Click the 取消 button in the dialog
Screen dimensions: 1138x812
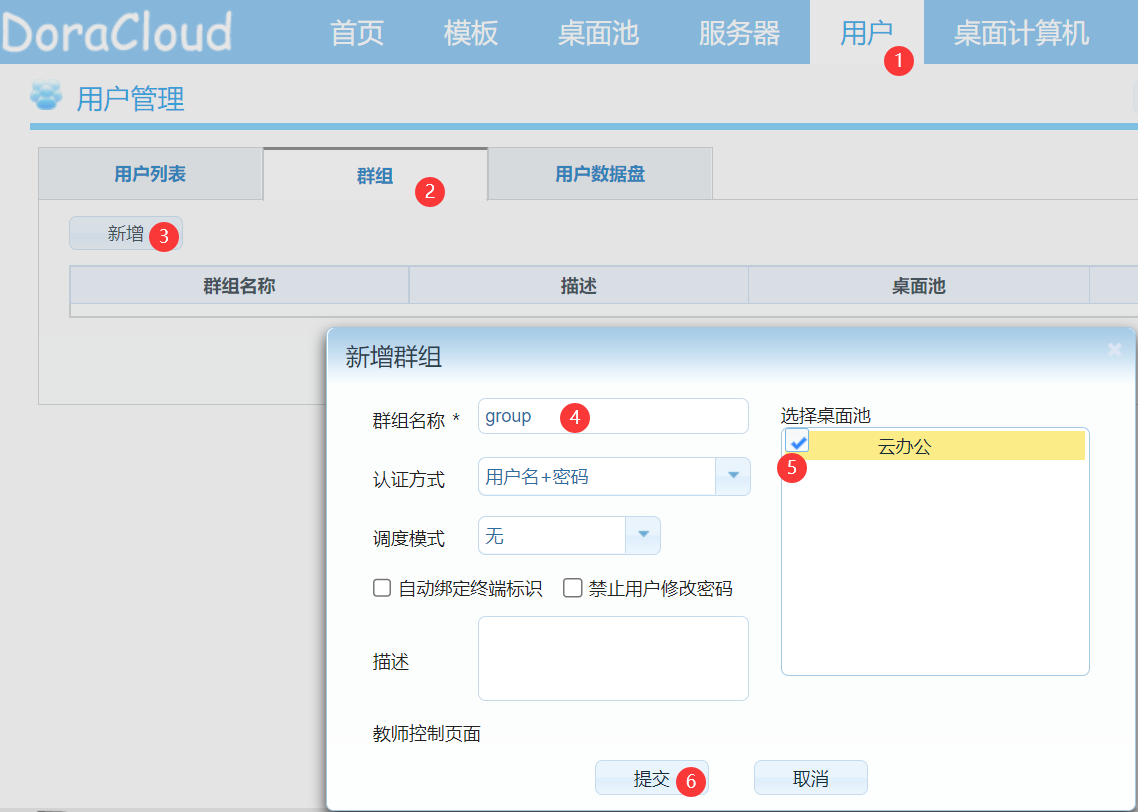(x=810, y=777)
